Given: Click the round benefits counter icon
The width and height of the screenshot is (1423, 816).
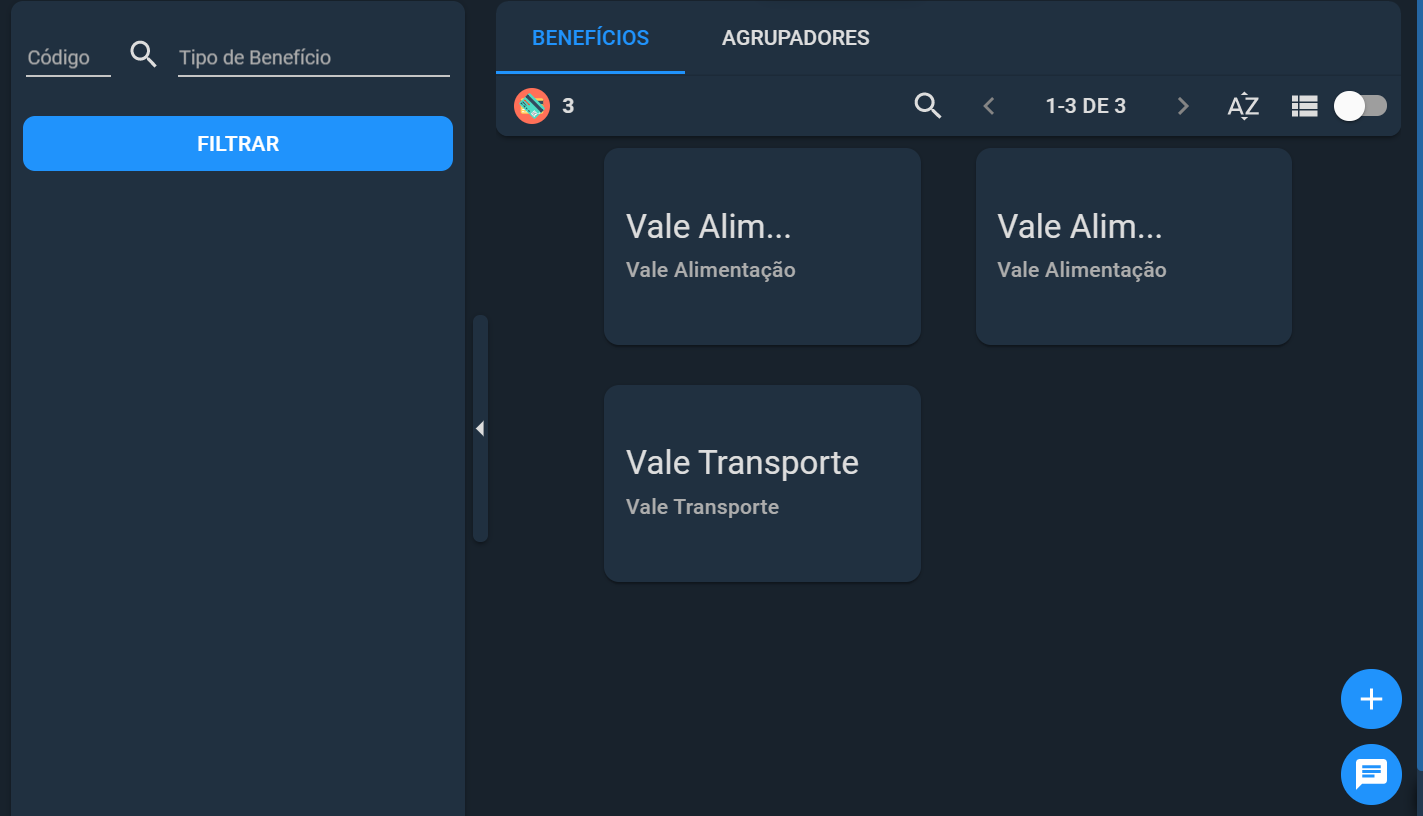Looking at the screenshot, I should tap(532, 106).
